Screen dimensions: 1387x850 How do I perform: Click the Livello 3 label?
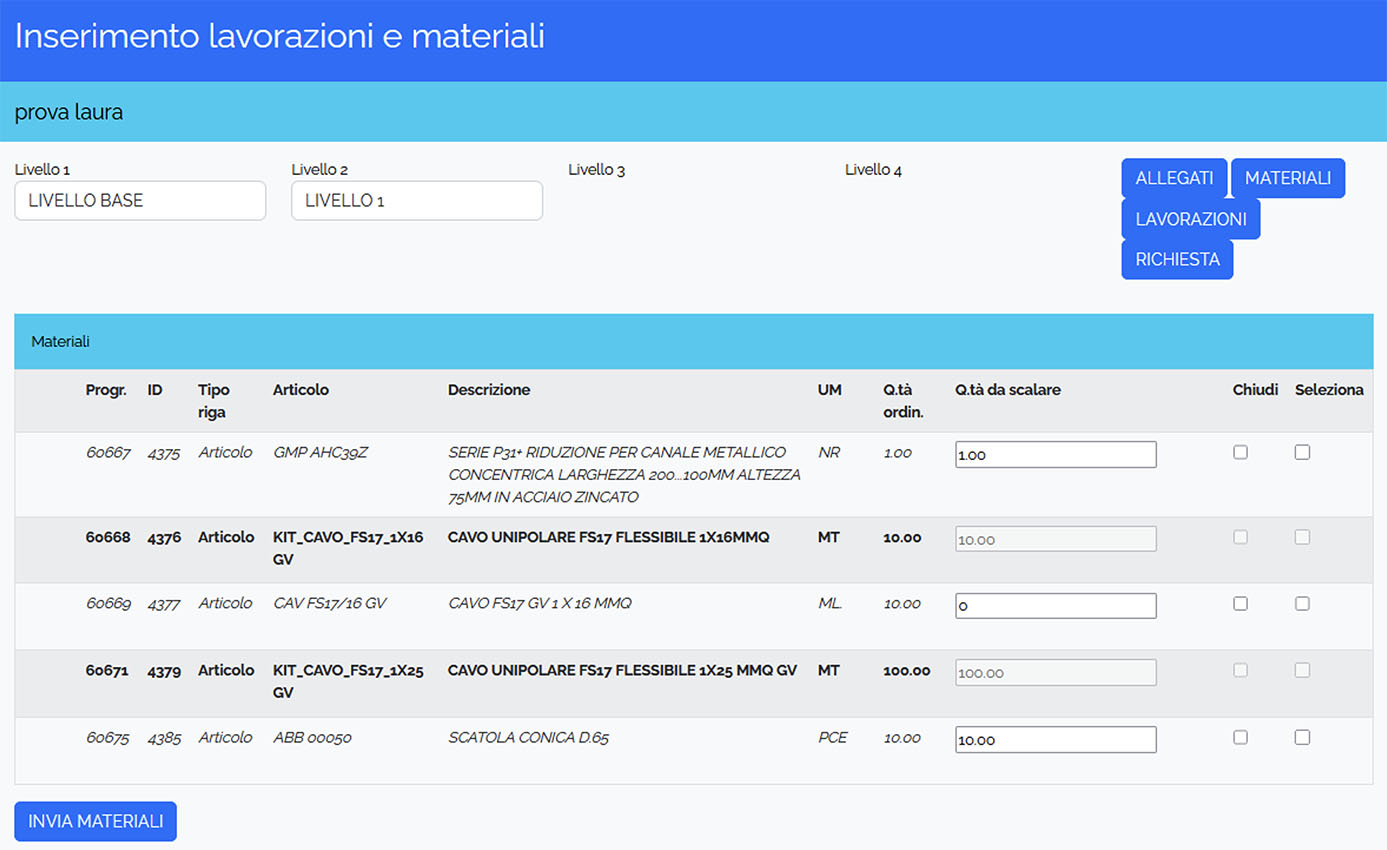pos(597,170)
